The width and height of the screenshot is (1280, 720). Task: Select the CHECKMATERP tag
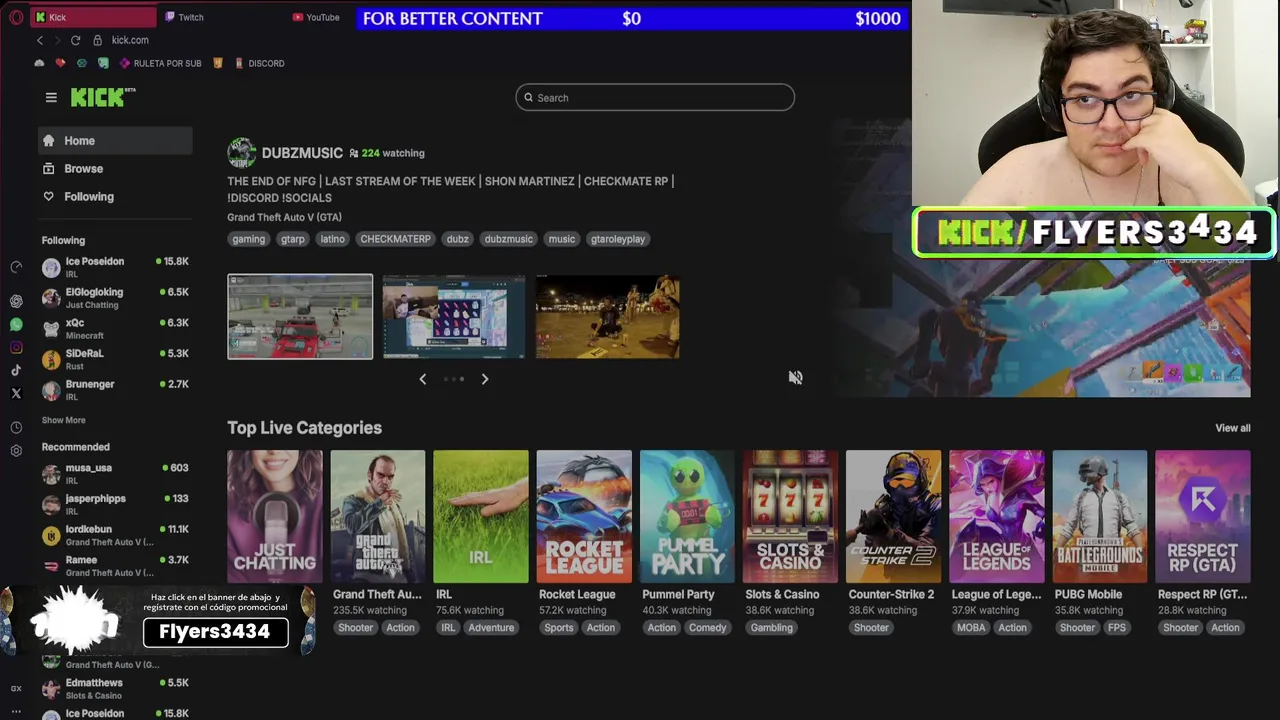[x=395, y=239]
